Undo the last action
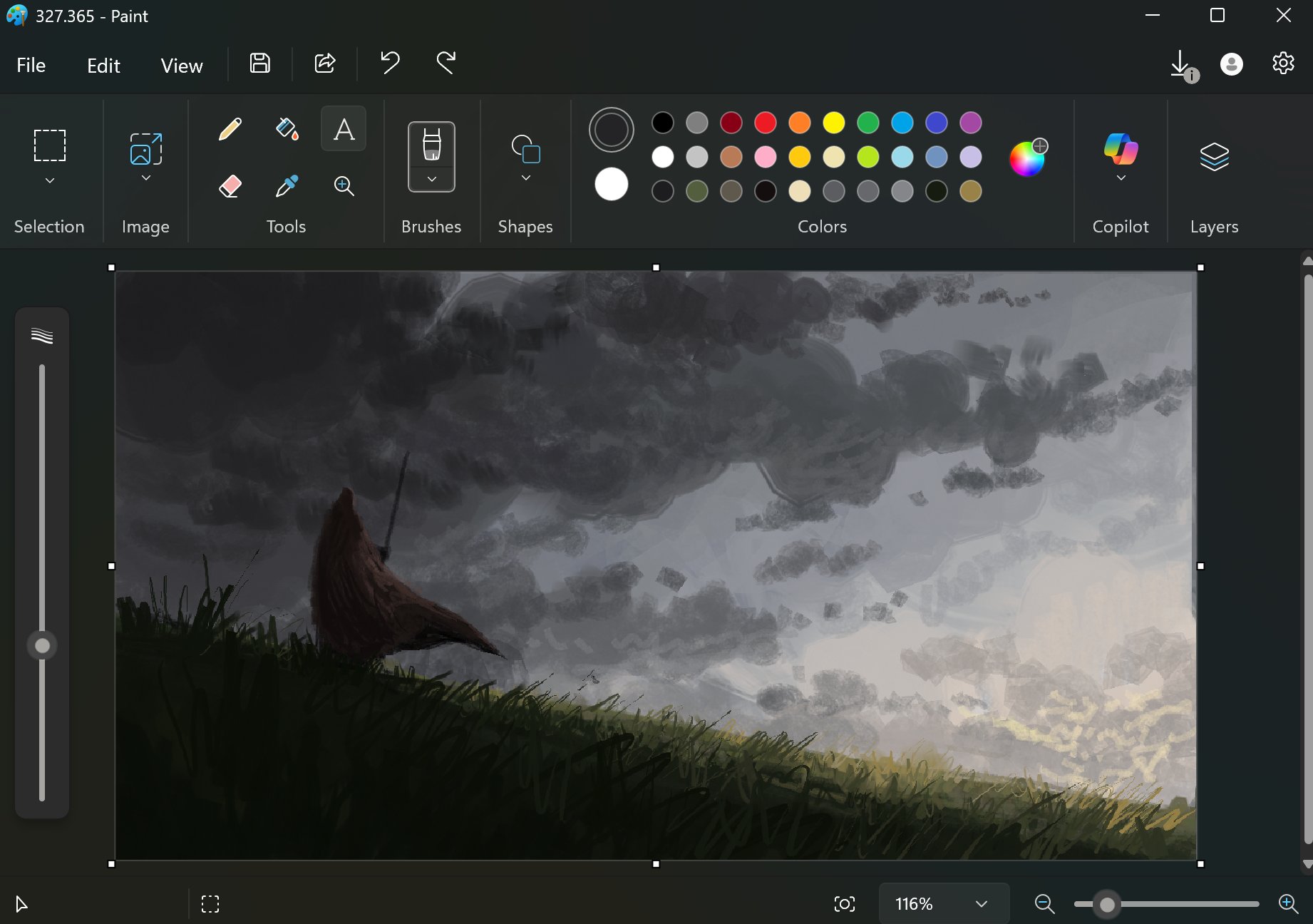 [x=390, y=63]
